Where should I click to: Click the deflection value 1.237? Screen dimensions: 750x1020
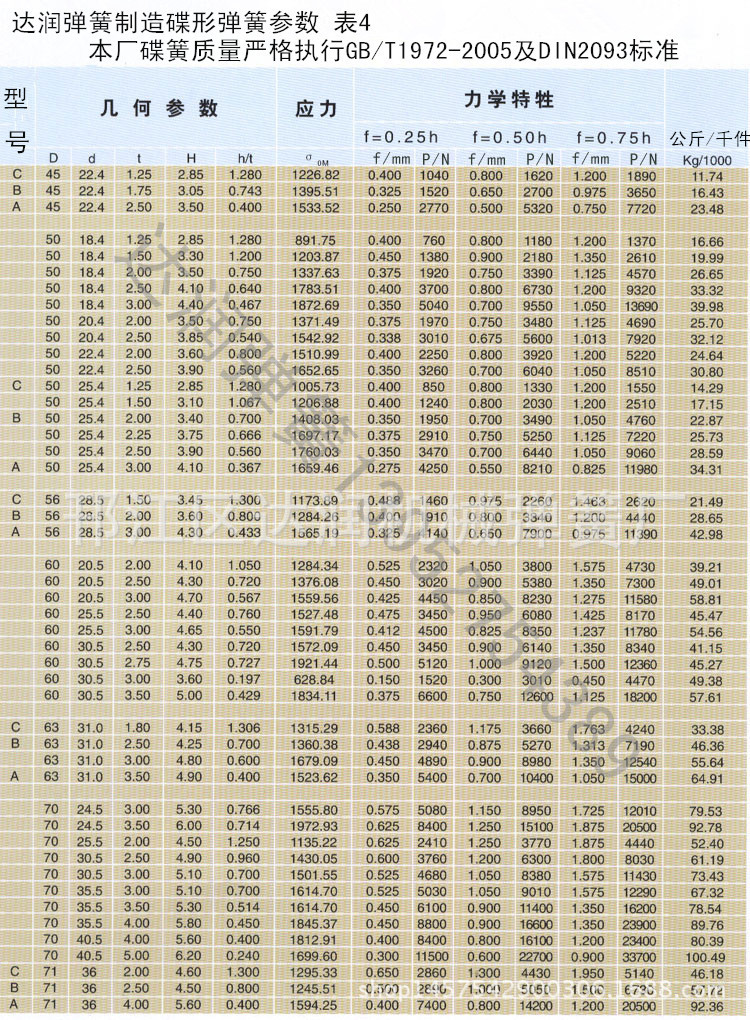[589, 632]
